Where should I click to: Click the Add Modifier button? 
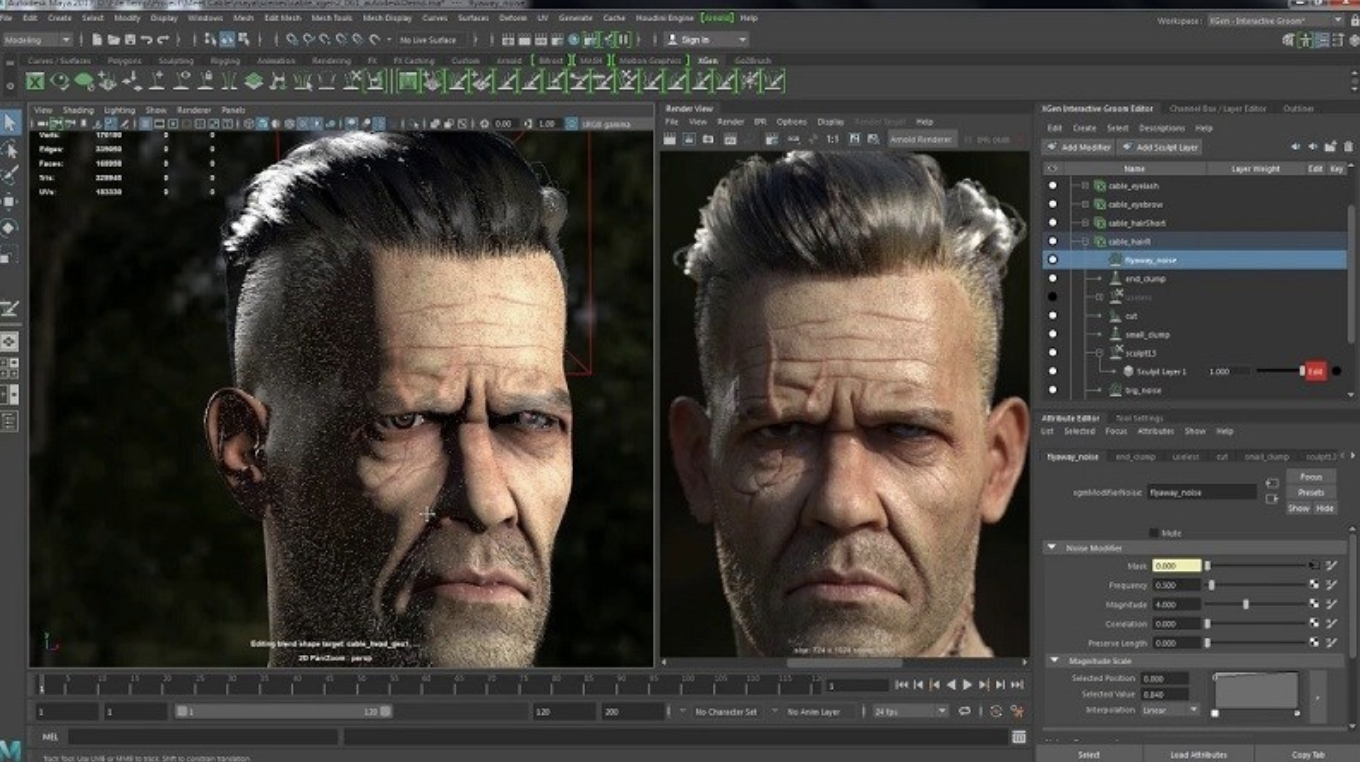(1078, 147)
